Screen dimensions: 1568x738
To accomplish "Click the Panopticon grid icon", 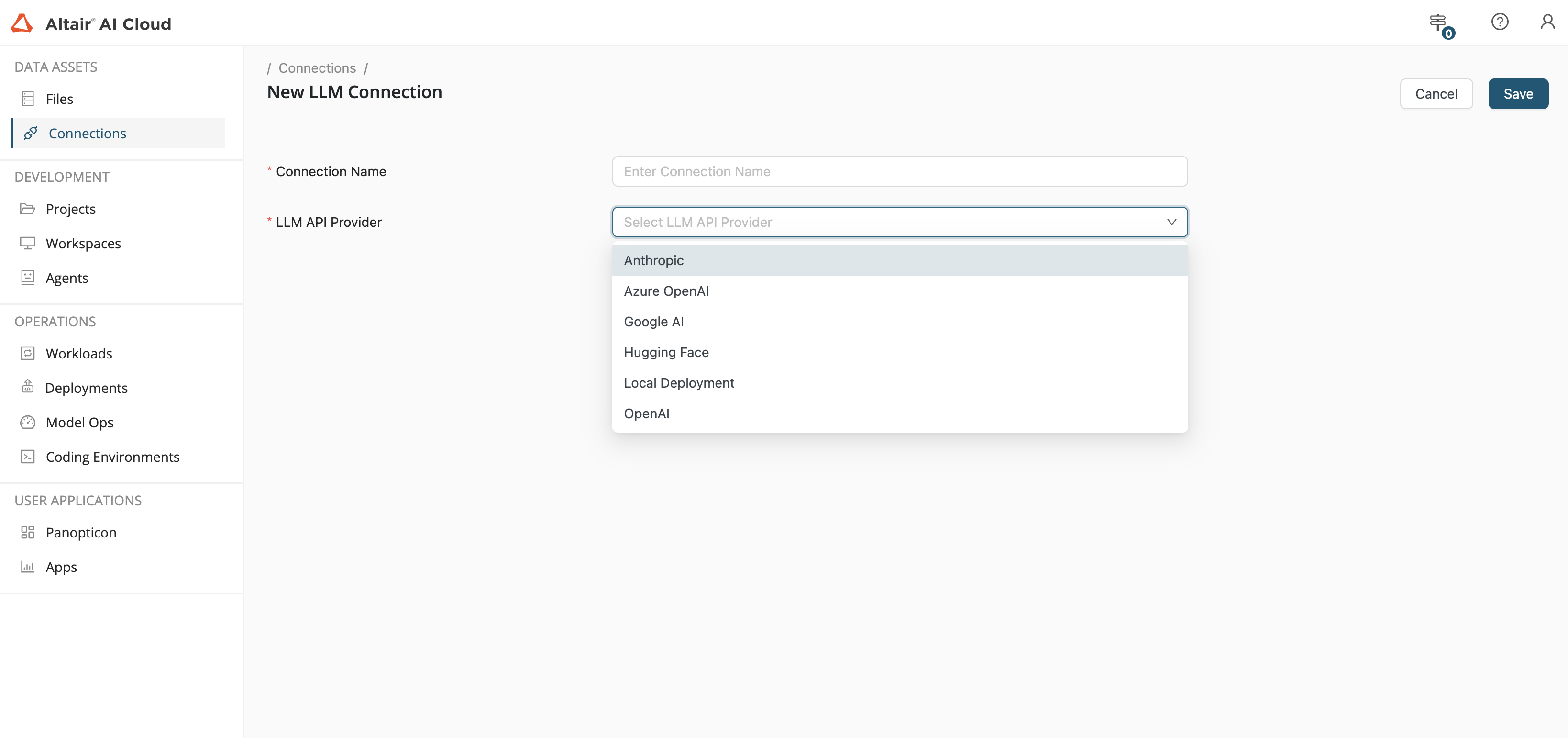I will [28, 532].
